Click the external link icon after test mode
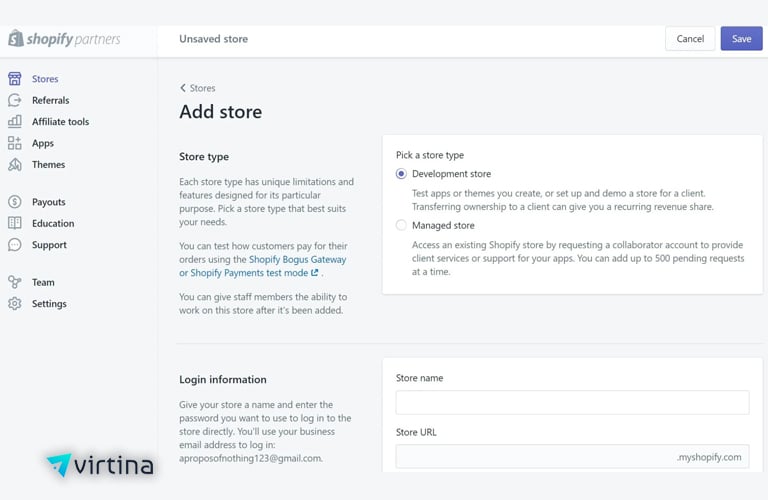The width and height of the screenshot is (768, 500). click(314, 273)
